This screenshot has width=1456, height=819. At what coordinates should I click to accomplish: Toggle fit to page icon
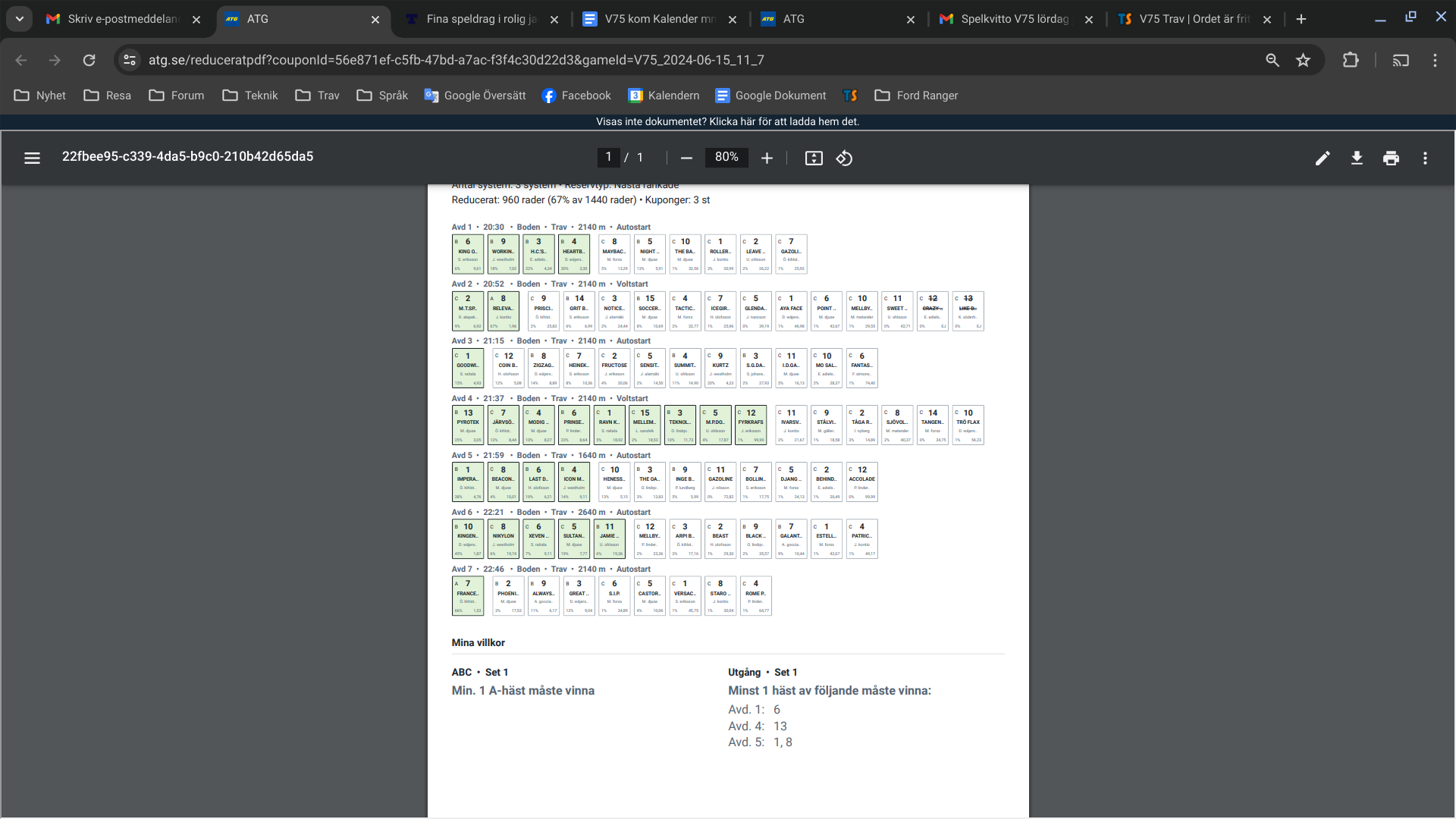813,158
